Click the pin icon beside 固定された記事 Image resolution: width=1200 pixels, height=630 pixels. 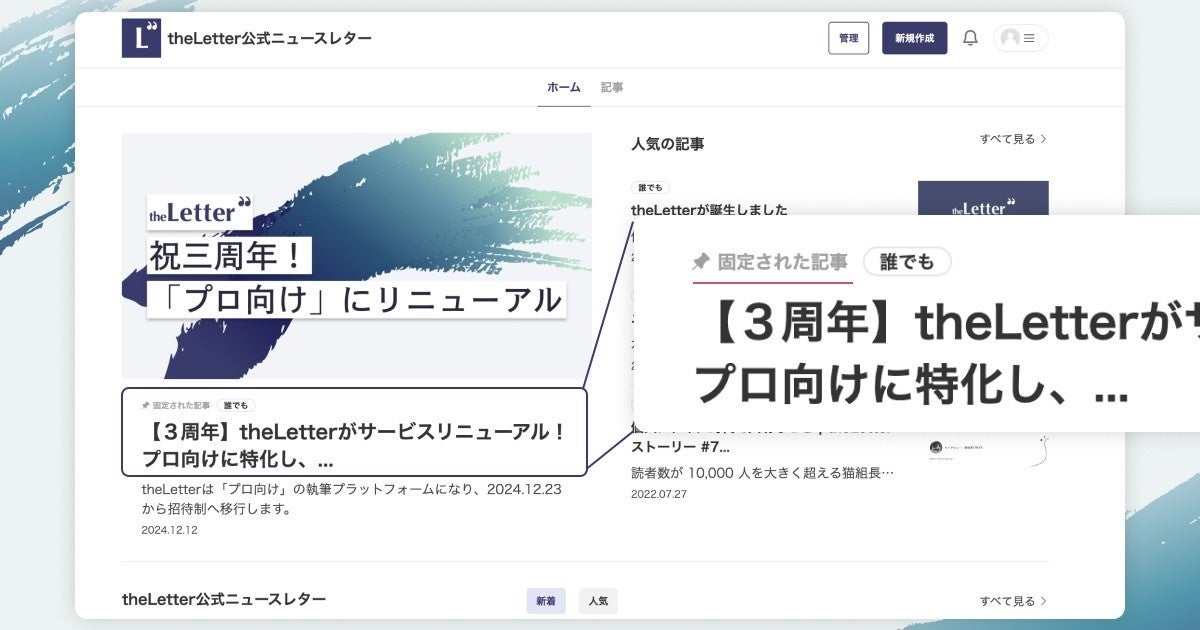(146, 406)
